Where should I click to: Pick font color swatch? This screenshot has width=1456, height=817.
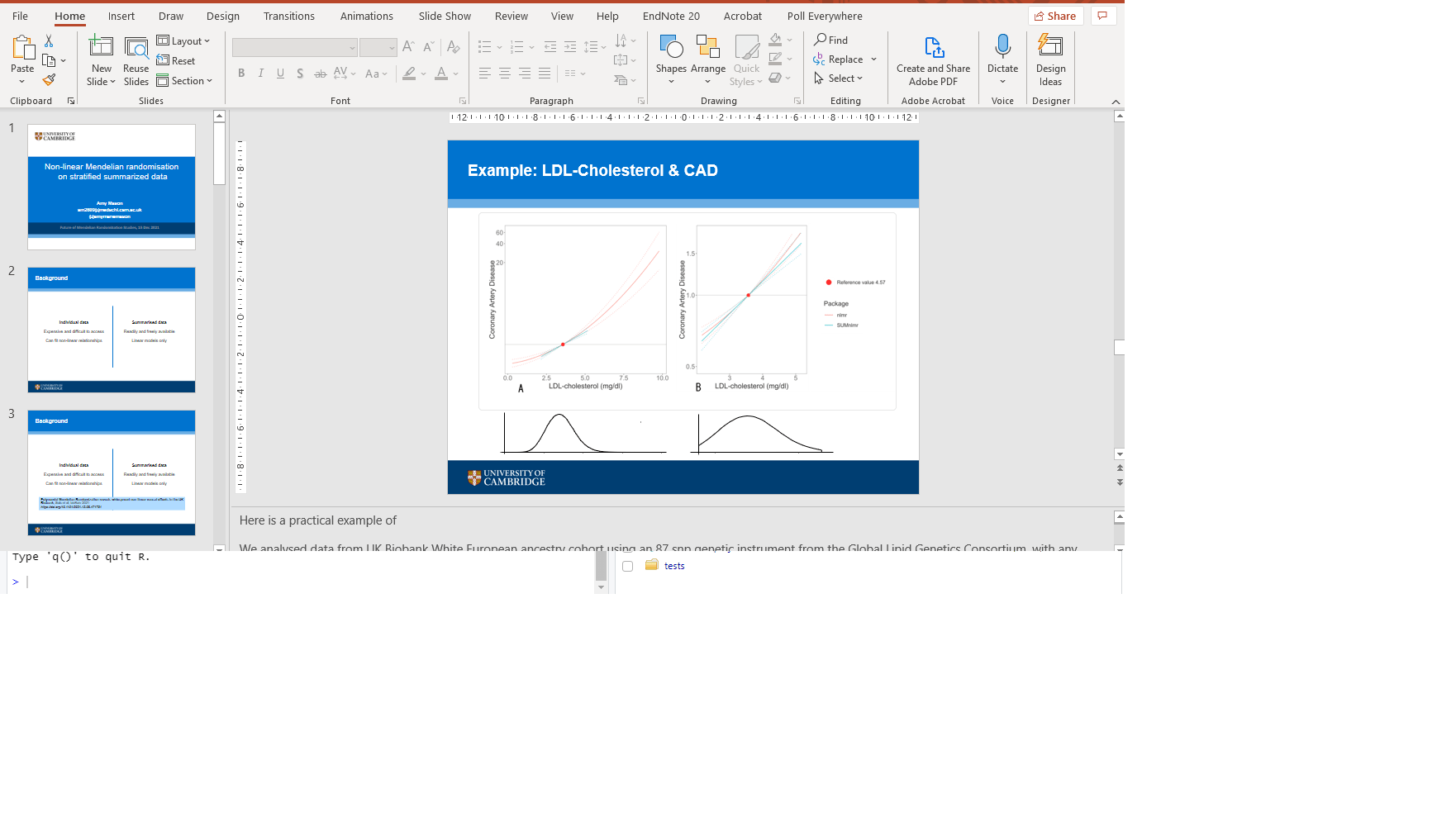[441, 74]
